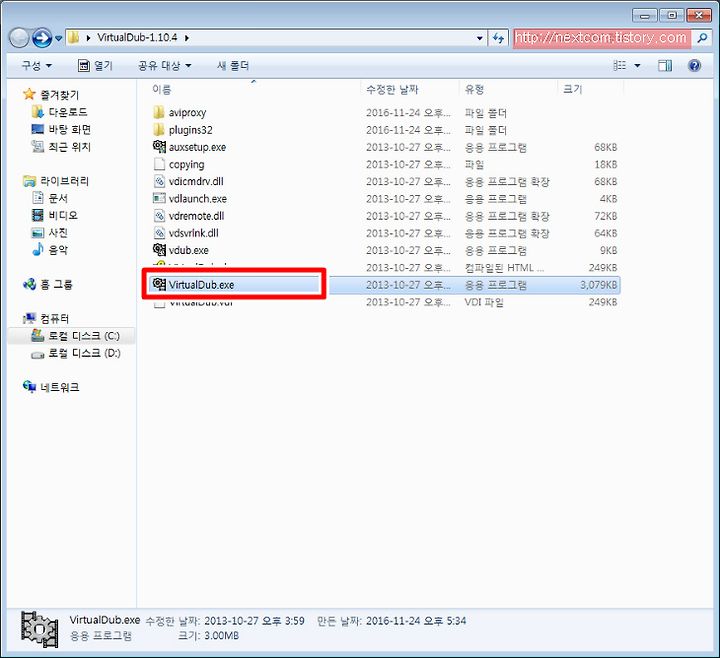The height and width of the screenshot is (658, 720).
Task: Select 로컬 디스크 (D:) drive
Action: tap(76, 353)
